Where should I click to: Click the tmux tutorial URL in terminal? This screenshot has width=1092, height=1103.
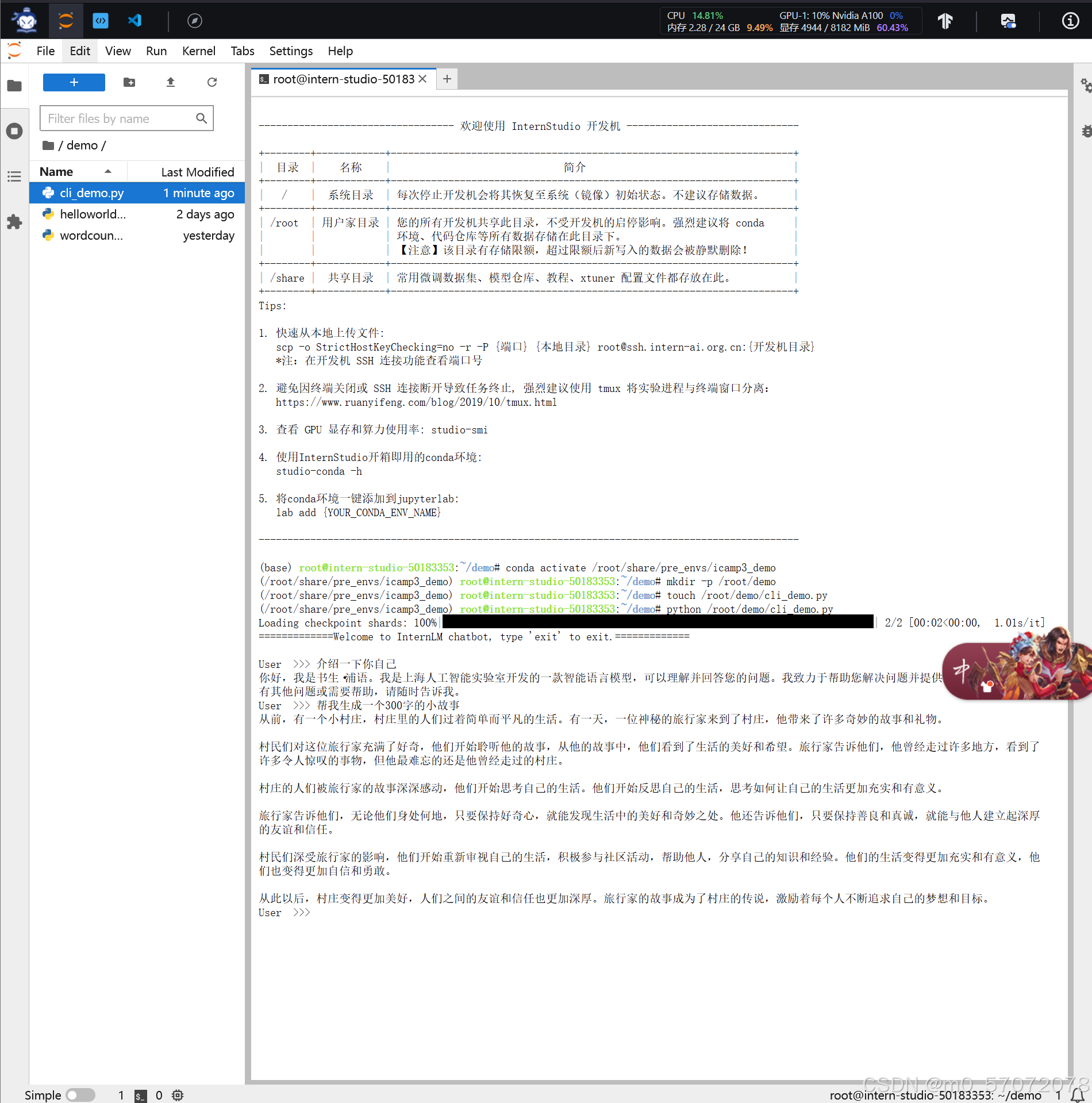416,402
